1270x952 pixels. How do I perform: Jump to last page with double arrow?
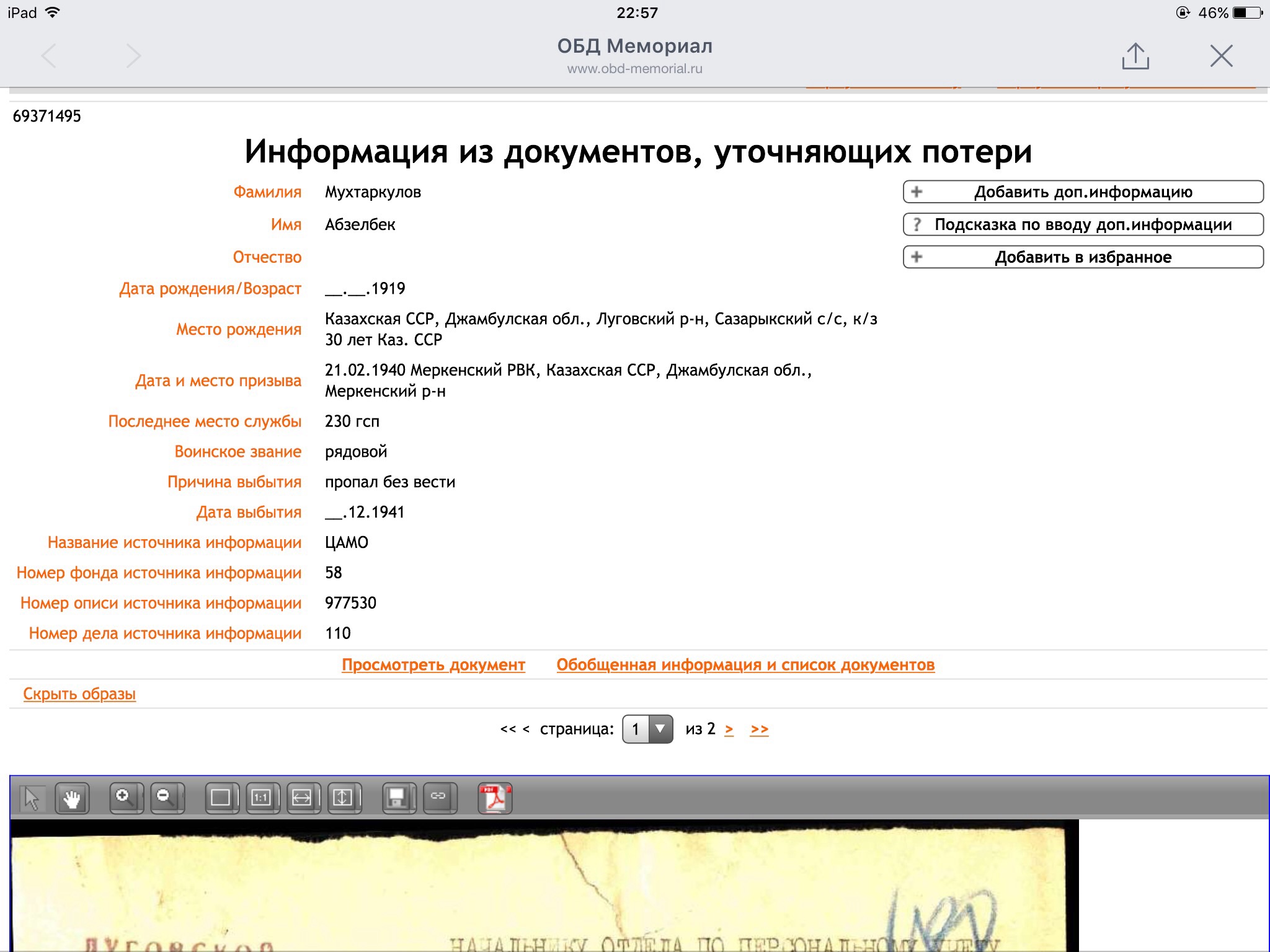pyautogui.click(x=760, y=729)
